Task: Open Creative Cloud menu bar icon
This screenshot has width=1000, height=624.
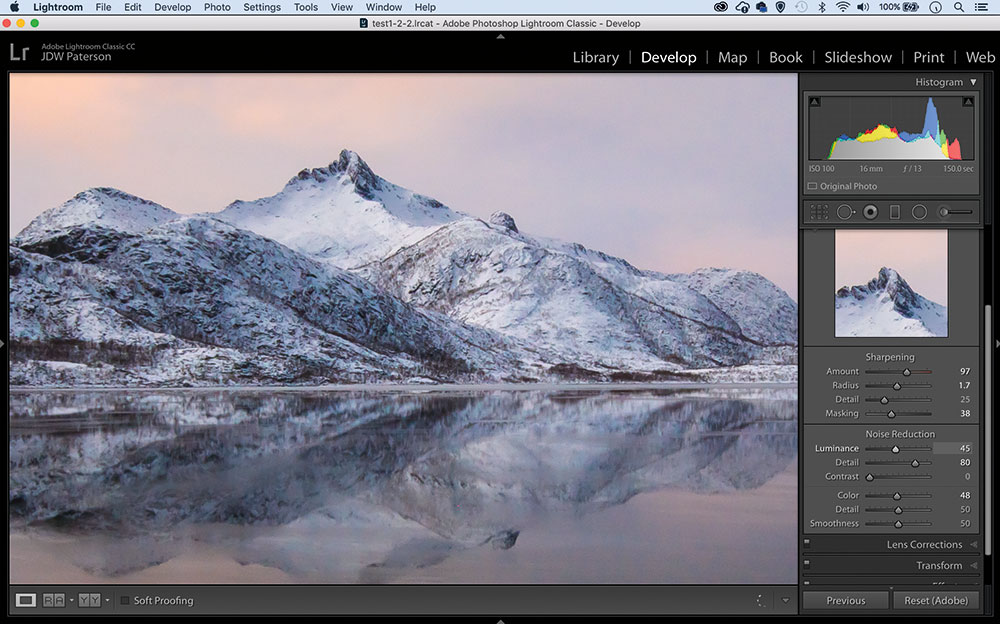Action: coord(721,7)
